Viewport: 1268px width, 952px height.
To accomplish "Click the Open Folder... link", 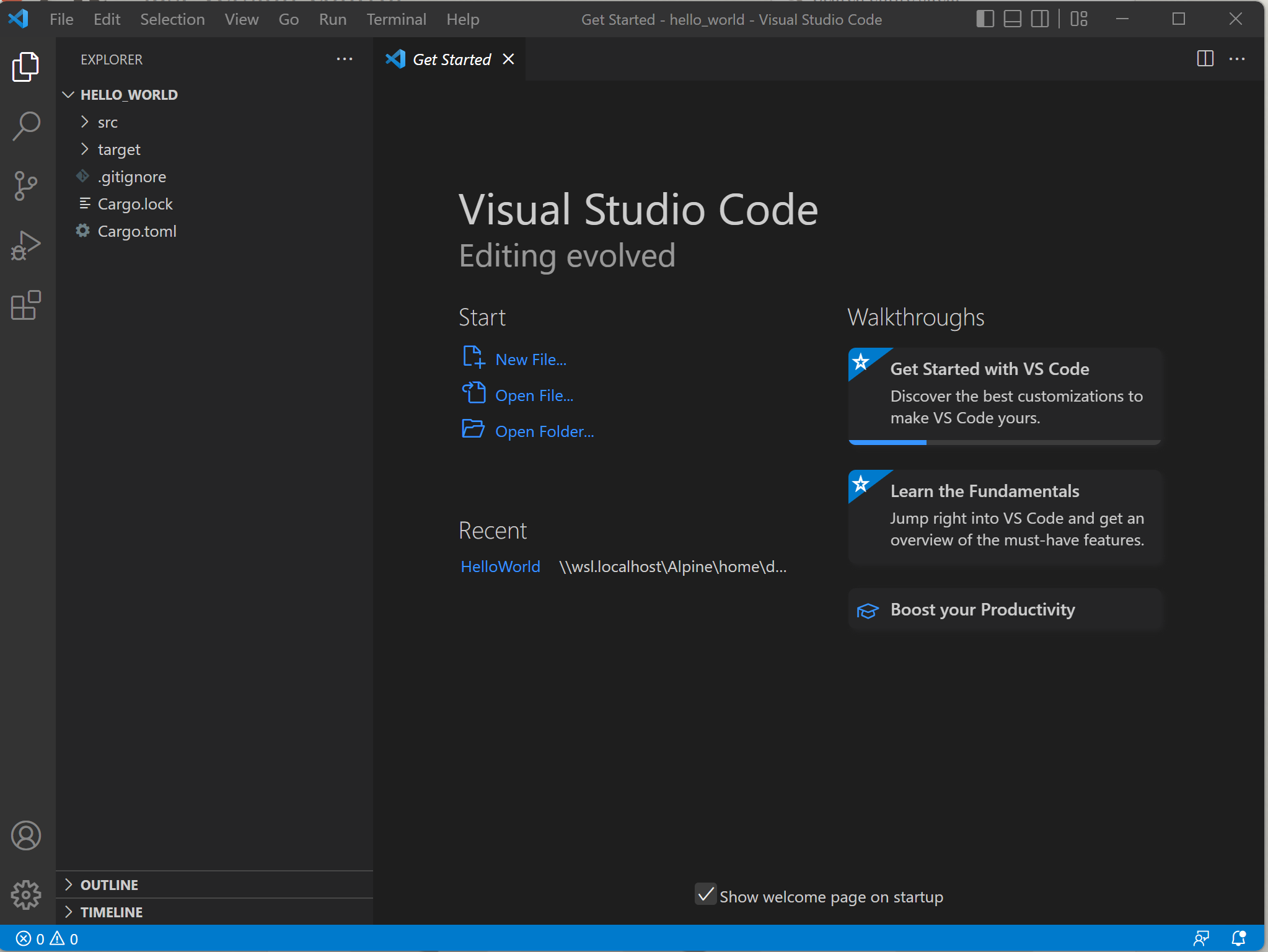I will click(x=544, y=431).
